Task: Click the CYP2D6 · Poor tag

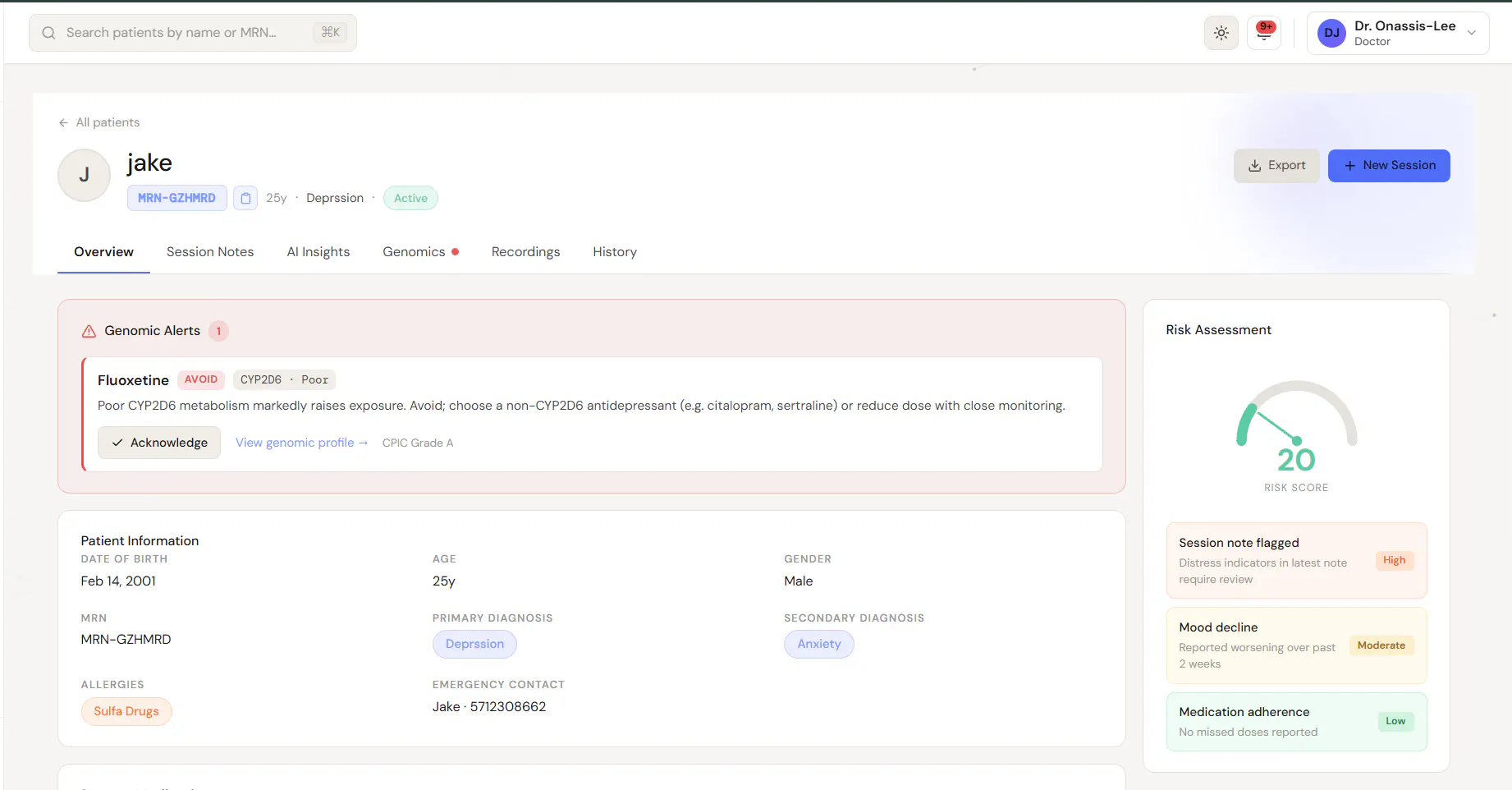Action: coord(284,379)
